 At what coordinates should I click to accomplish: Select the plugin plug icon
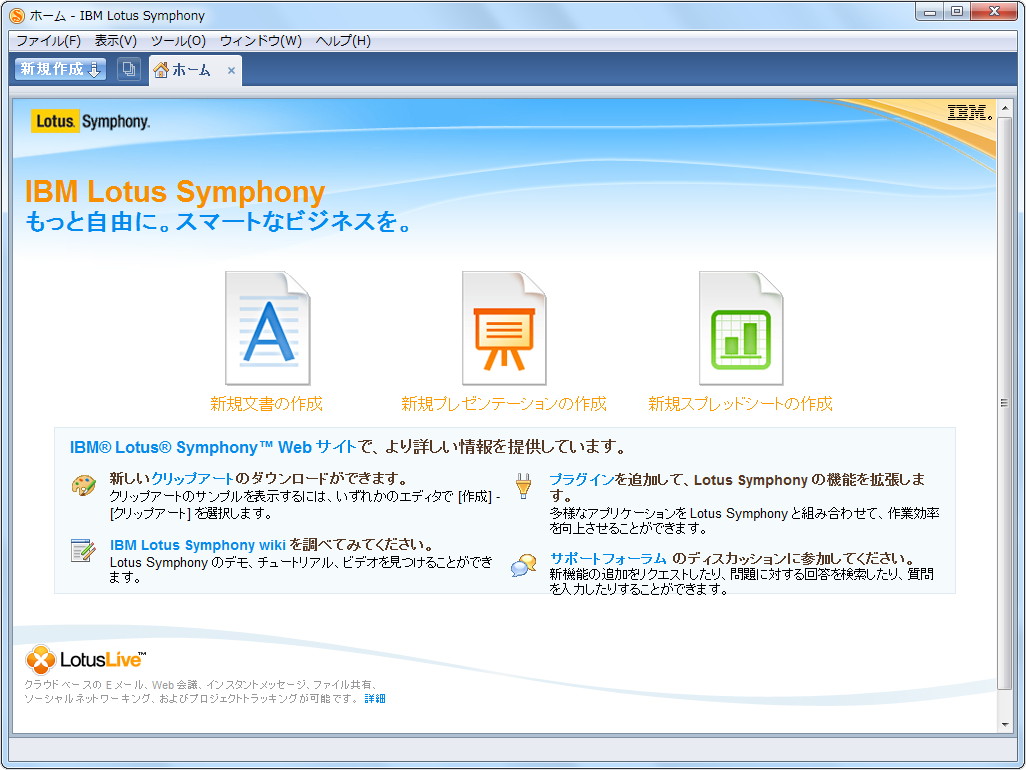click(x=524, y=483)
